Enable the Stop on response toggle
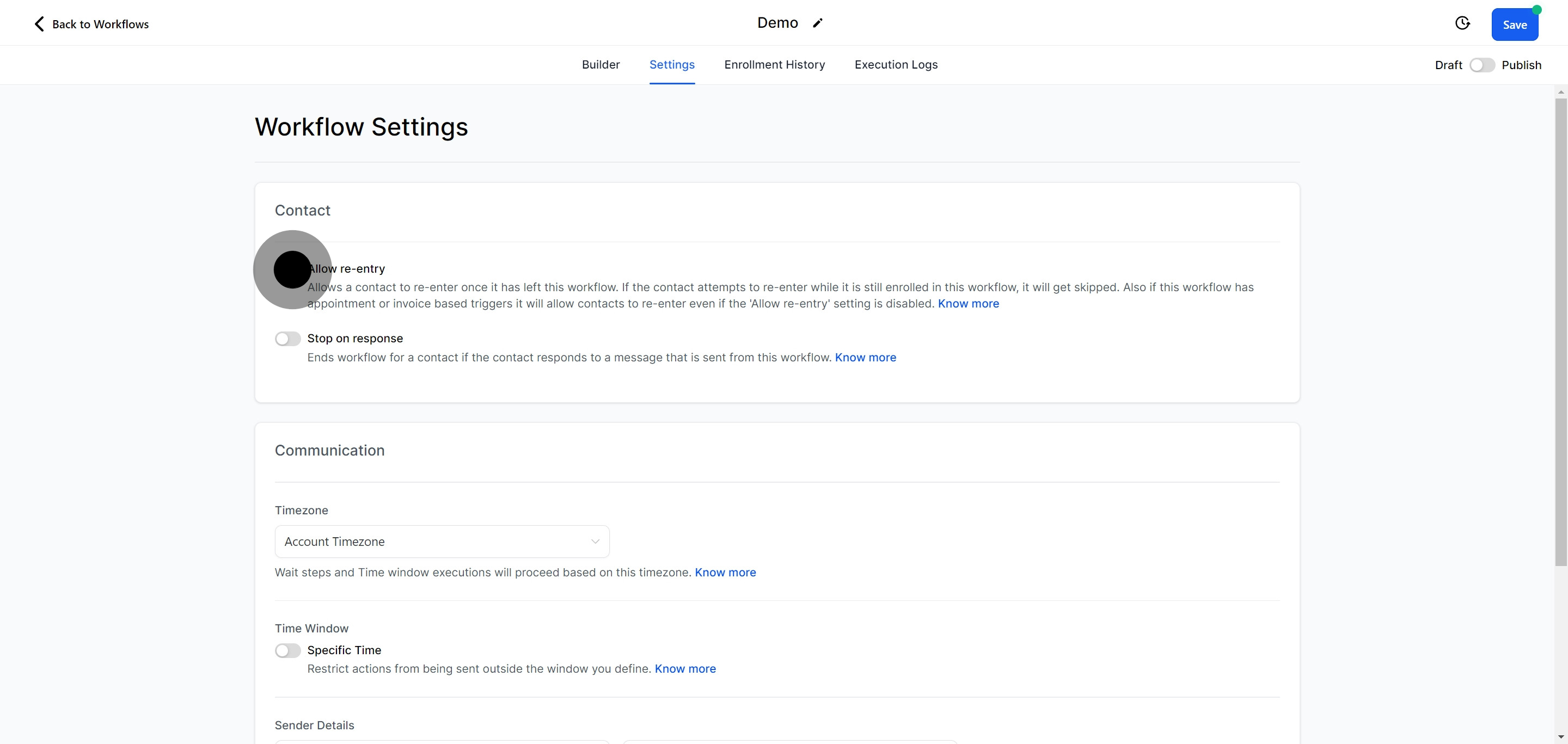This screenshot has height=744, width=1568. coord(288,339)
